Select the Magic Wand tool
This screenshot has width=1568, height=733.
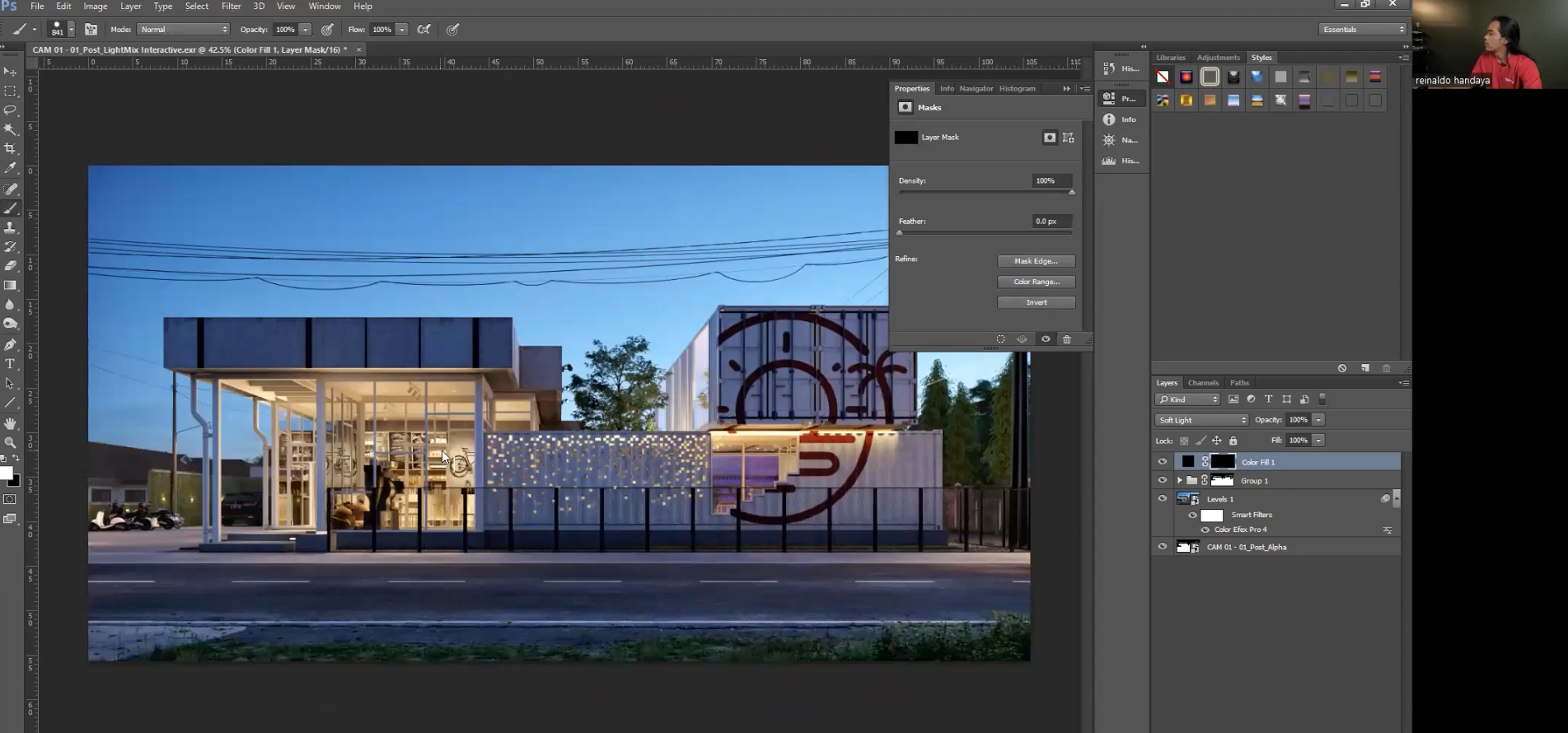11,129
